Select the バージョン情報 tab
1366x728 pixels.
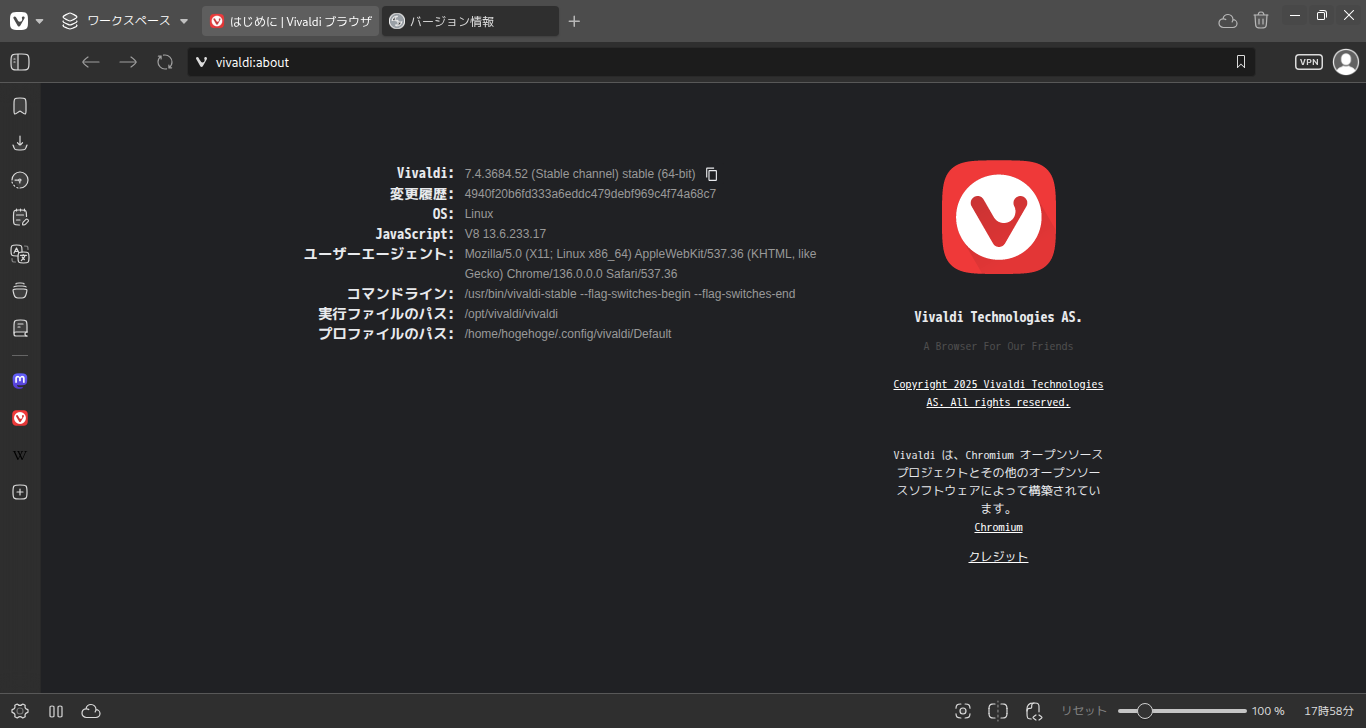pos(470,21)
